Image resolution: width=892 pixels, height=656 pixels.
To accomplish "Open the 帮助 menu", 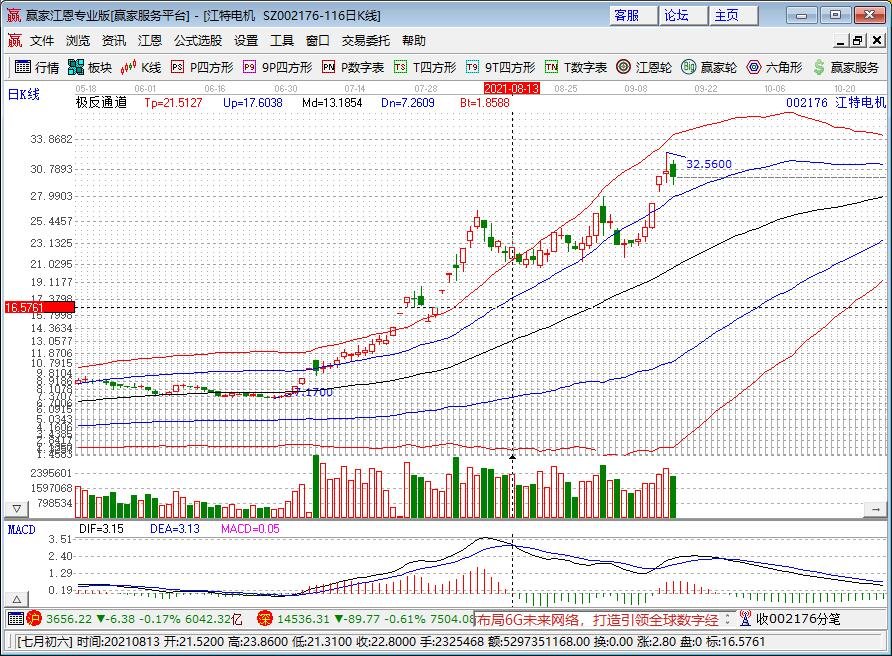I will pos(414,40).
